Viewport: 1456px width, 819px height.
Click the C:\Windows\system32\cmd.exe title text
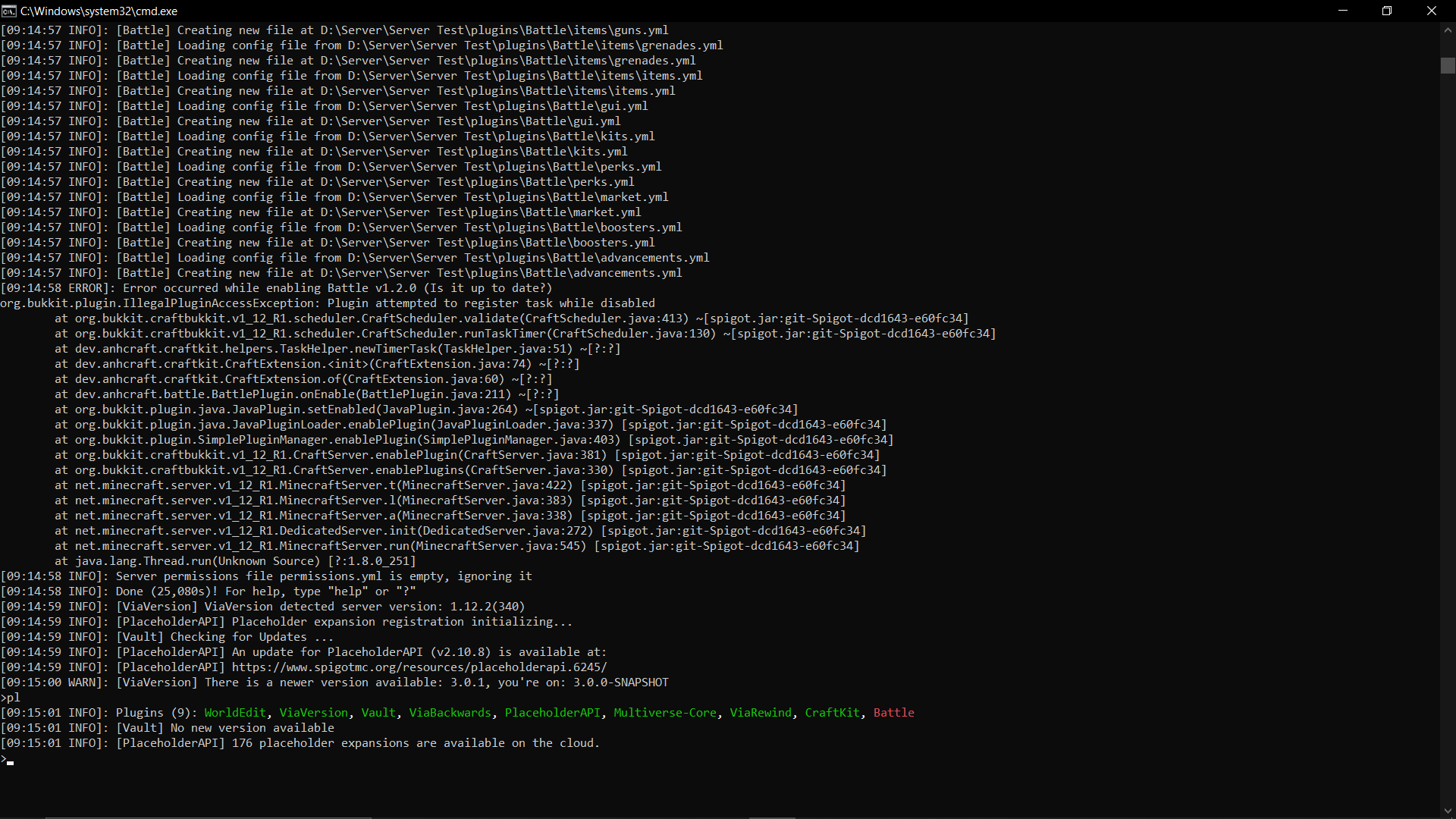(x=99, y=11)
